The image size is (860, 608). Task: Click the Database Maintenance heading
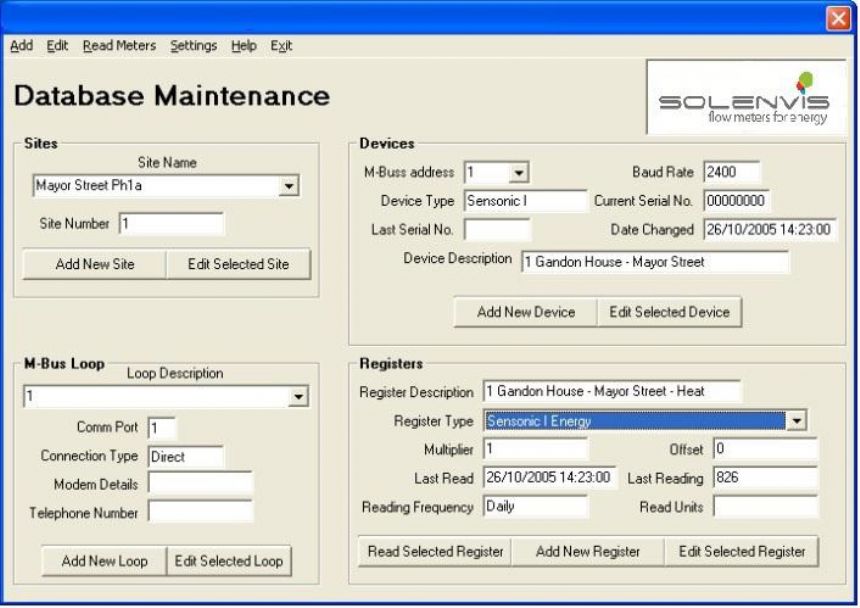point(172,96)
